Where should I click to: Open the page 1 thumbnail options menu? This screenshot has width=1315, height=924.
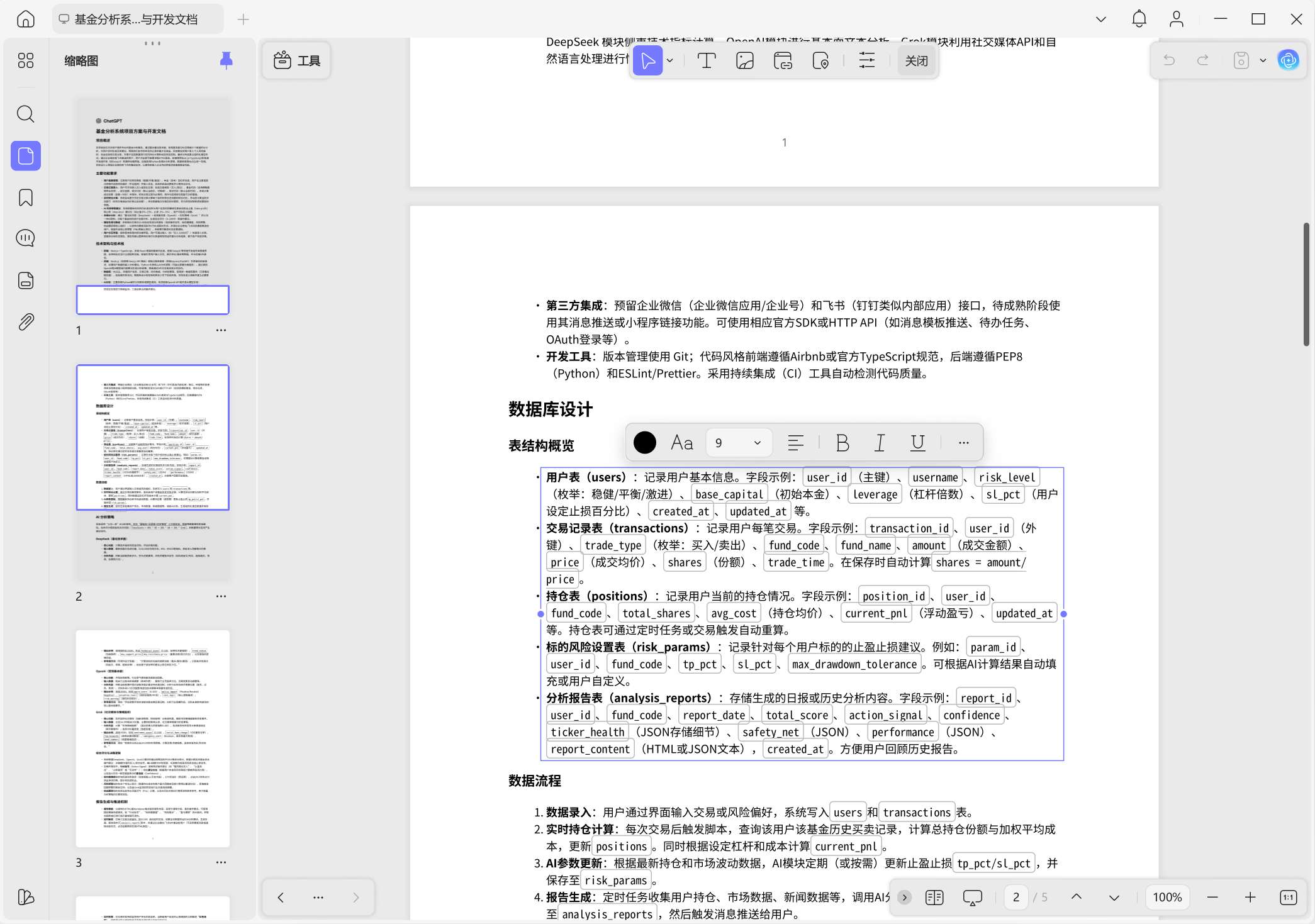point(220,330)
